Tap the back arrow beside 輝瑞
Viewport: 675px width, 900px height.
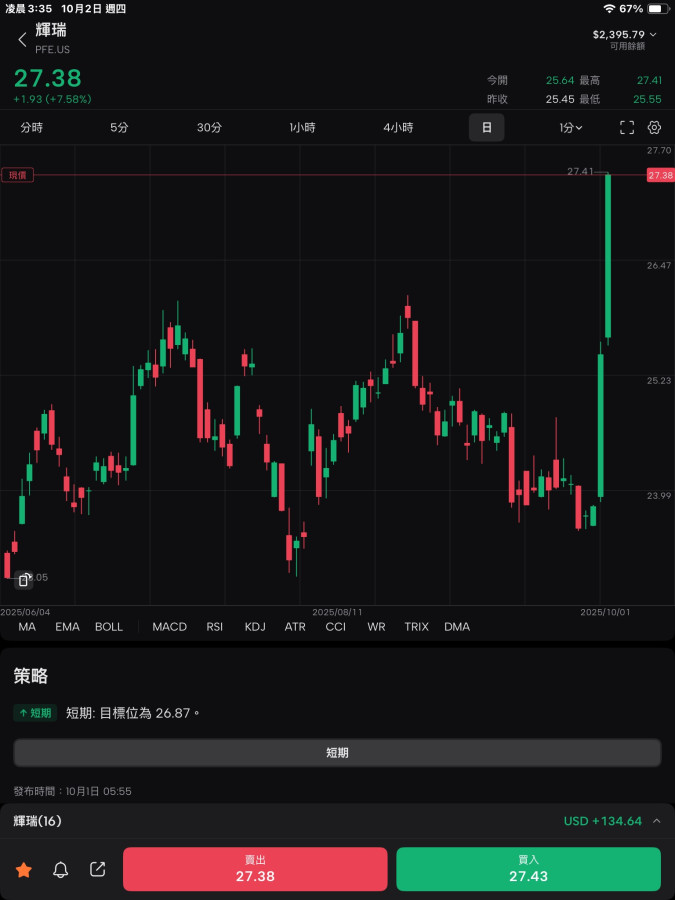point(22,40)
